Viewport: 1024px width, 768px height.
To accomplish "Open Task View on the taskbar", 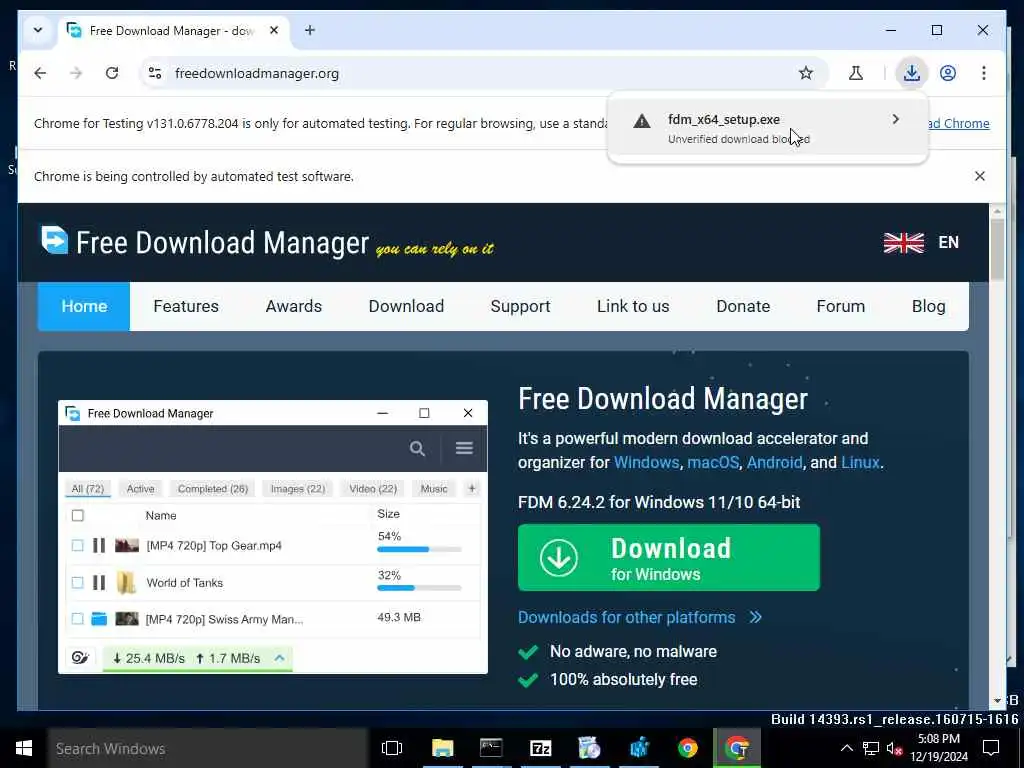I will tap(392, 748).
